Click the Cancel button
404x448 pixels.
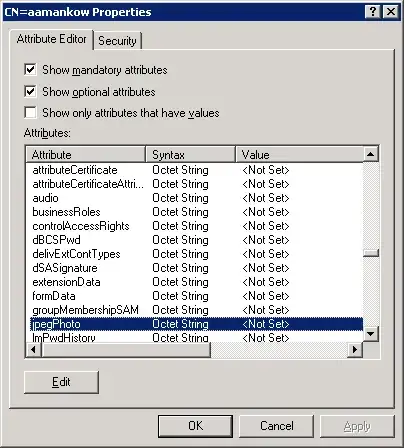277,426
